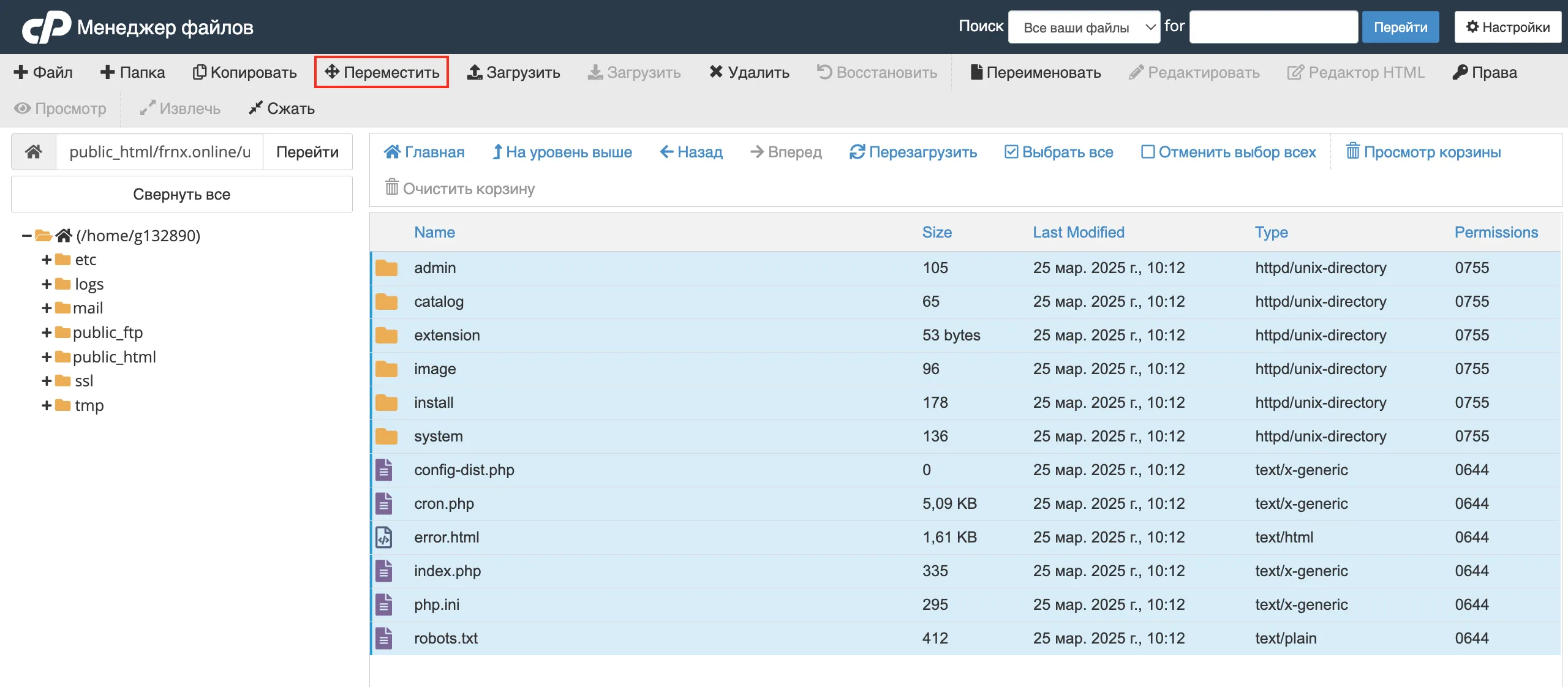Open permissions via Права
1568x687 pixels.
click(1485, 72)
